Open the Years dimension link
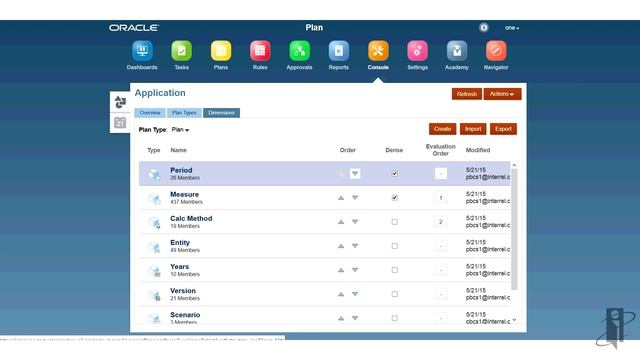This screenshot has width=640, height=360. pyautogui.click(x=180, y=267)
